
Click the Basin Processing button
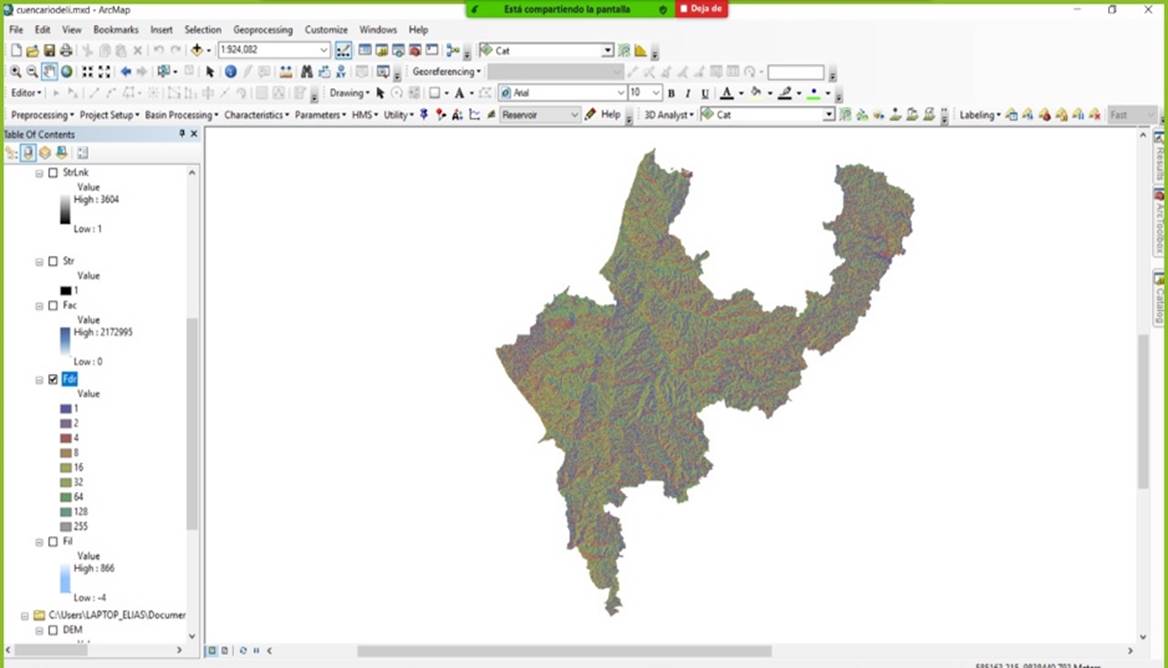coord(180,115)
